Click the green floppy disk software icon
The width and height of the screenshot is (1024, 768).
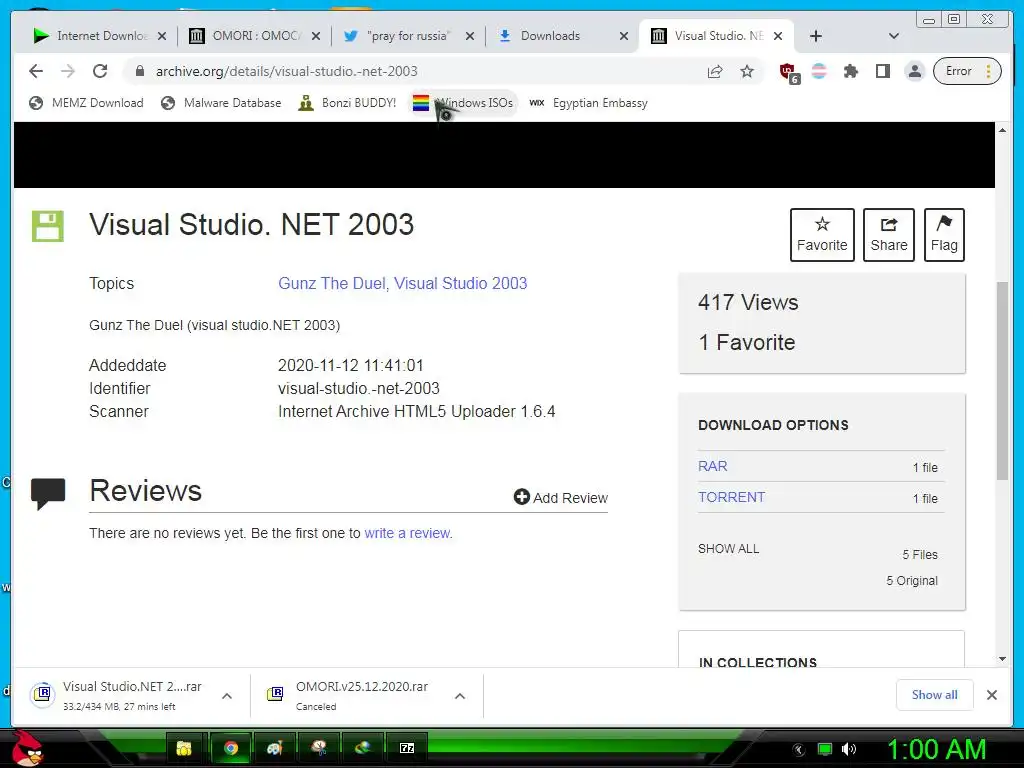click(48, 226)
